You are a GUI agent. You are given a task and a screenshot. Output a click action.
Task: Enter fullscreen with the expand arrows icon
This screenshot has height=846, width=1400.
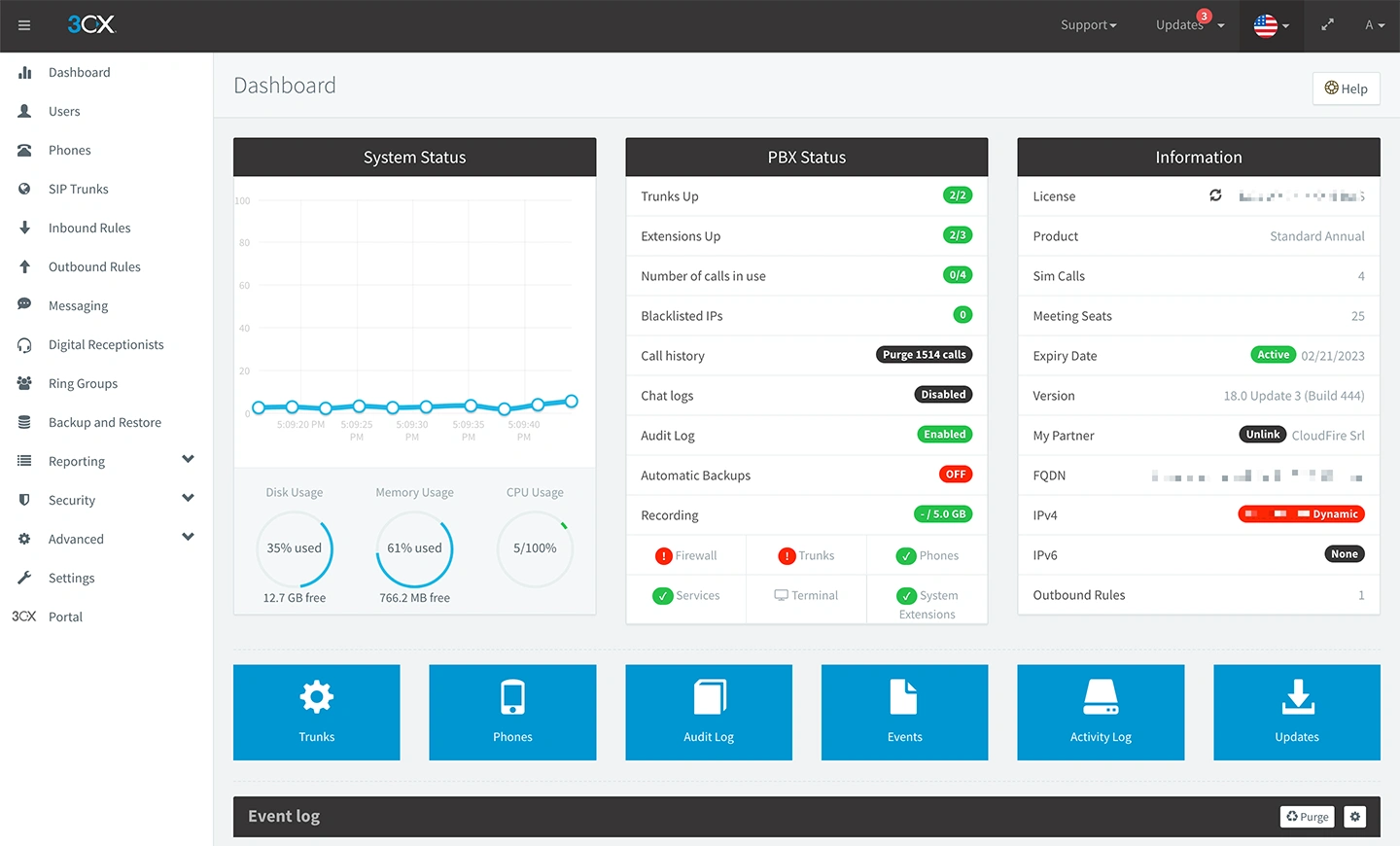(1327, 25)
